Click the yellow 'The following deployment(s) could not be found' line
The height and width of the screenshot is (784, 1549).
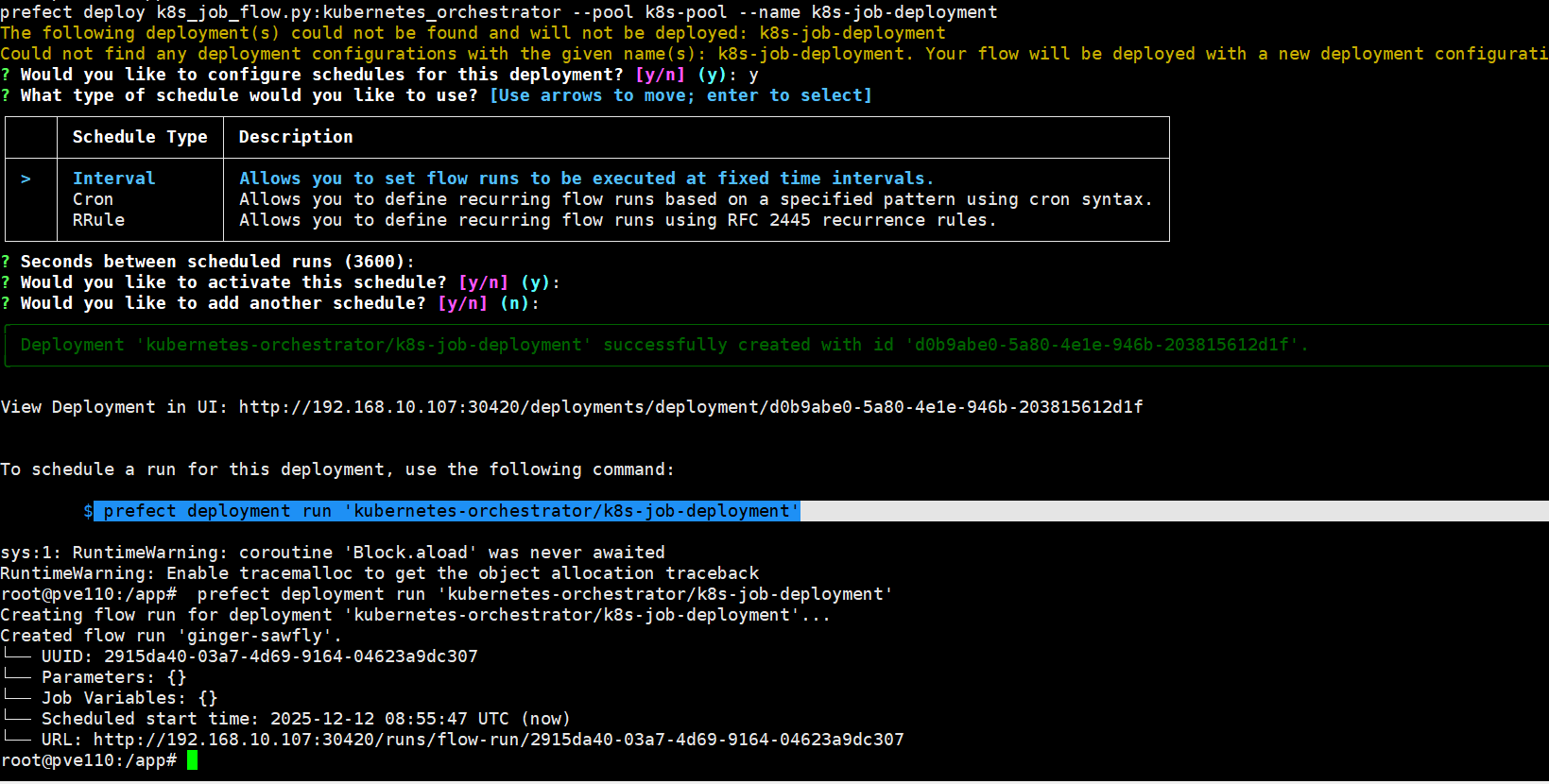[x=473, y=33]
